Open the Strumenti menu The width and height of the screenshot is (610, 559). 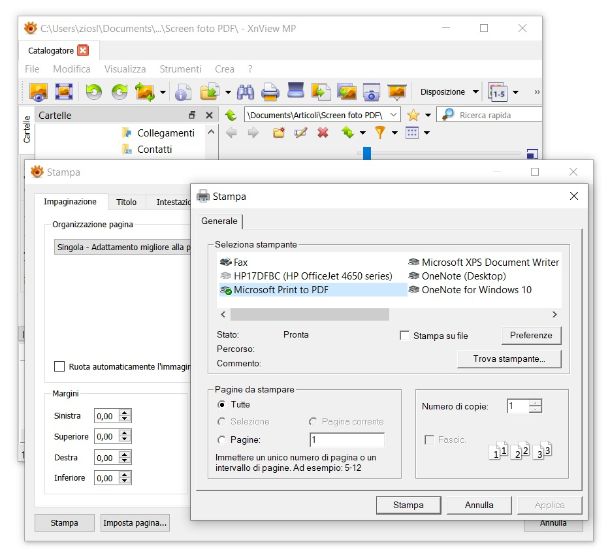181,69
